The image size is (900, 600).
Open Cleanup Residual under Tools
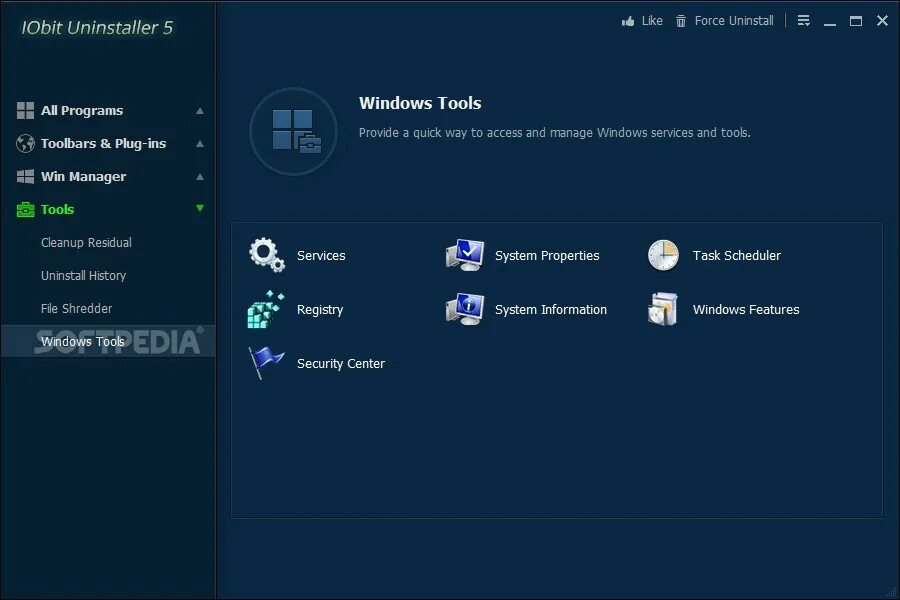[86, 242]
